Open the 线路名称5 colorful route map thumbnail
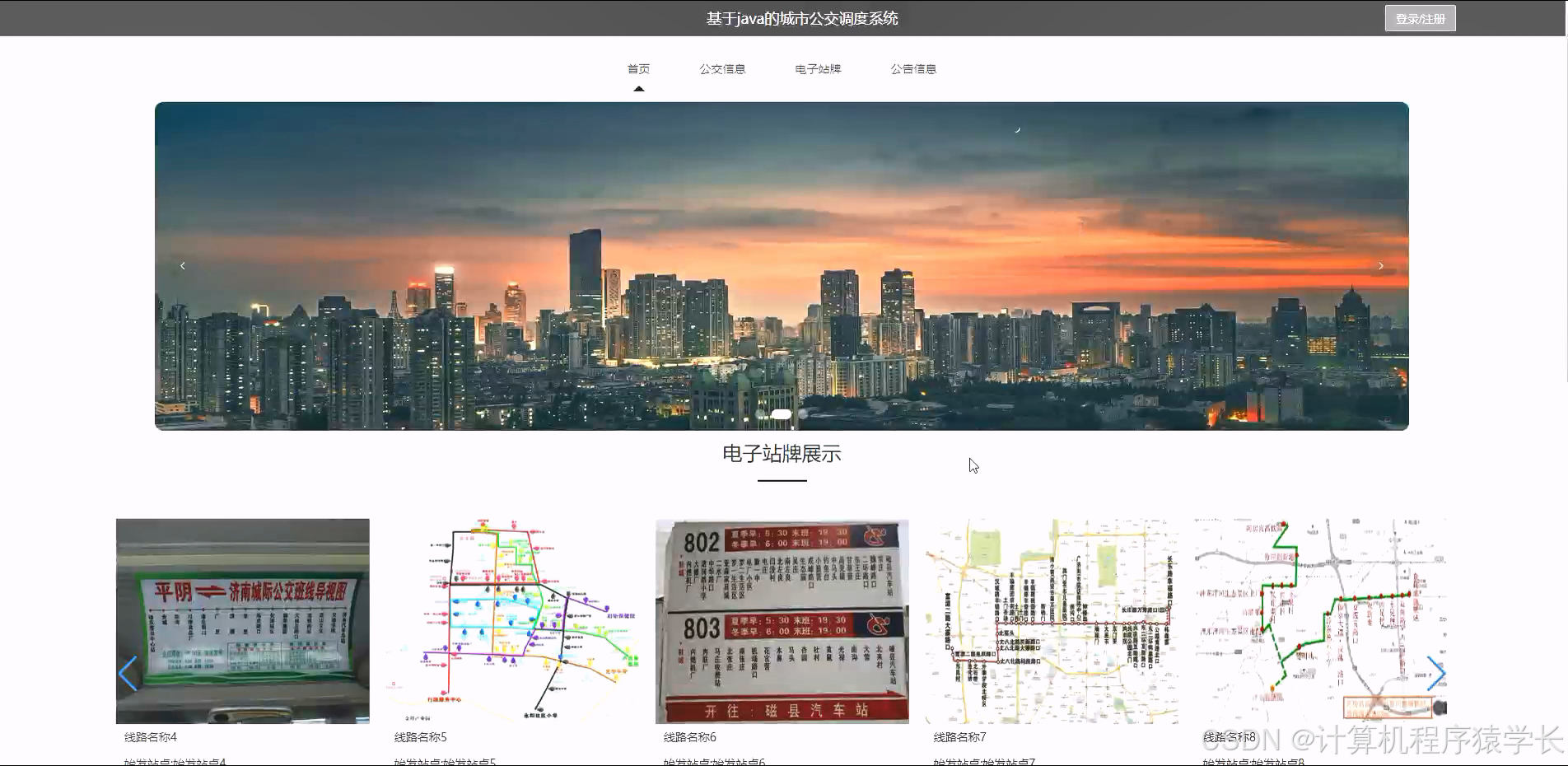1568x766 pixels. tap(512, 621)
